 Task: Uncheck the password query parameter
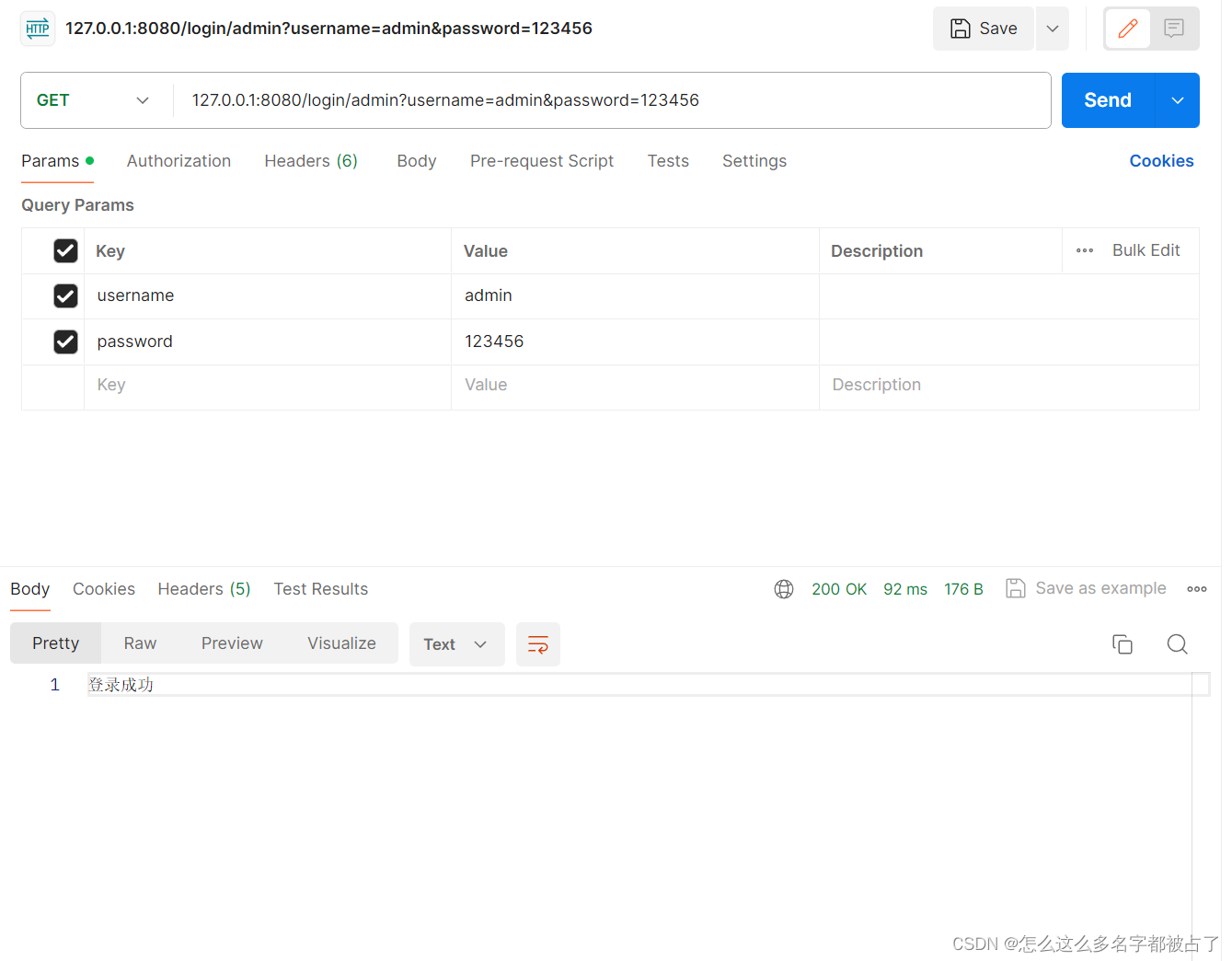[x=65, y=342]
